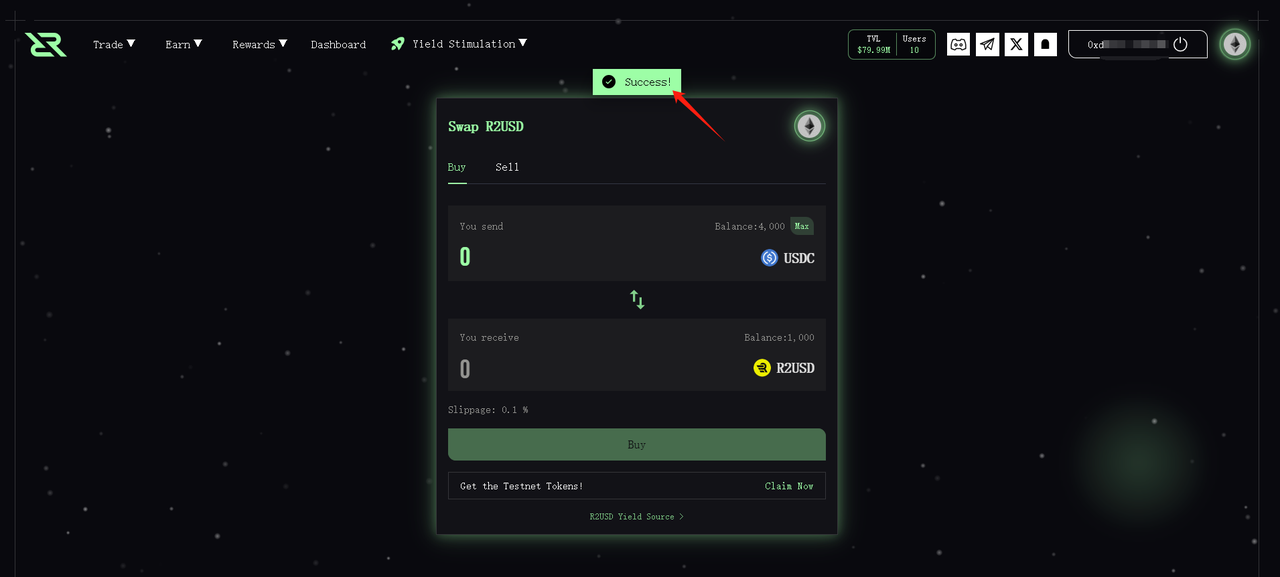
Task: Click the power disconnect icon
Action: (1180, 44)
